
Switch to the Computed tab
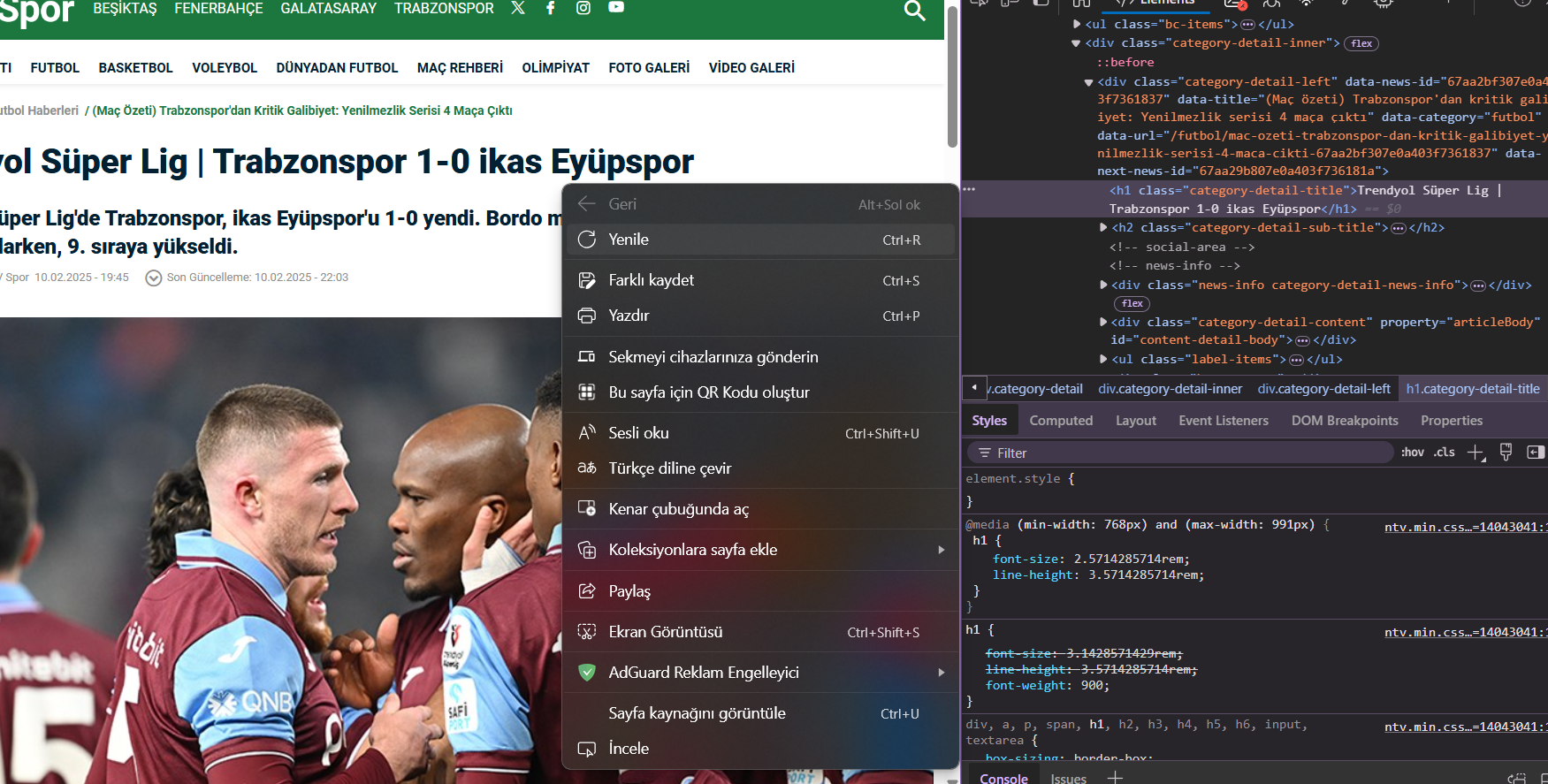pyautogui.click(x=1061, y=421)
